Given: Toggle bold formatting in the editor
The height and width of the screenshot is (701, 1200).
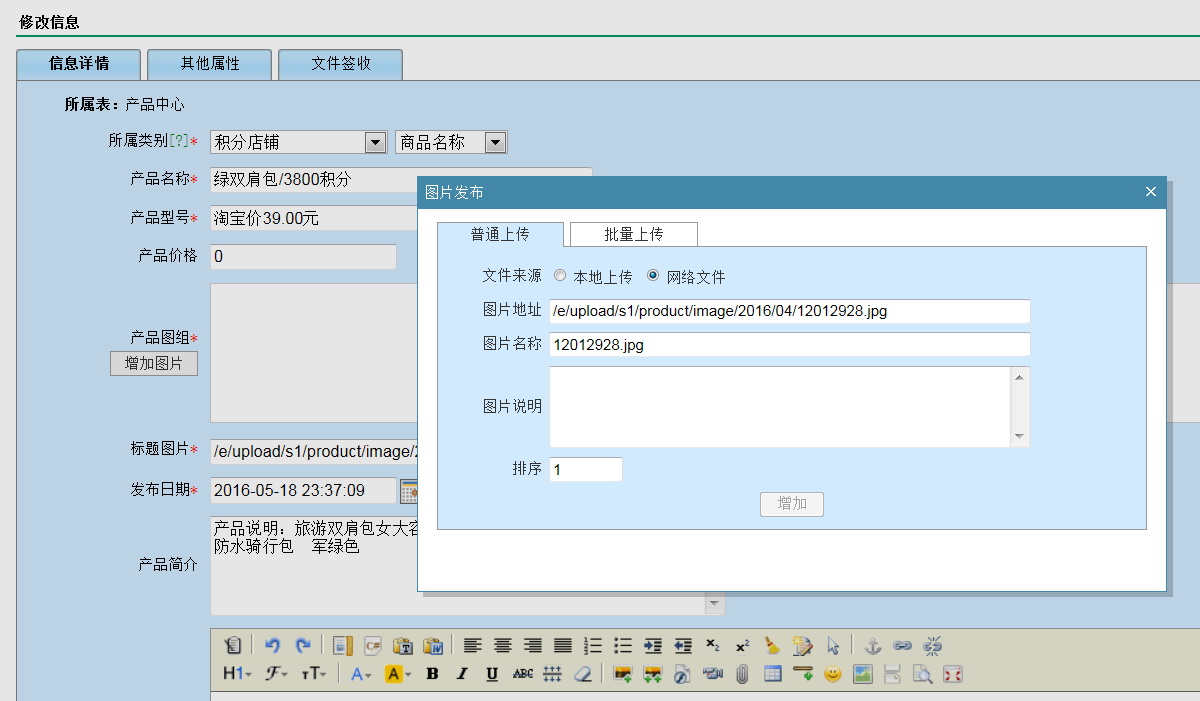Looking at the screenshot, I should click(x=432, y=674).
